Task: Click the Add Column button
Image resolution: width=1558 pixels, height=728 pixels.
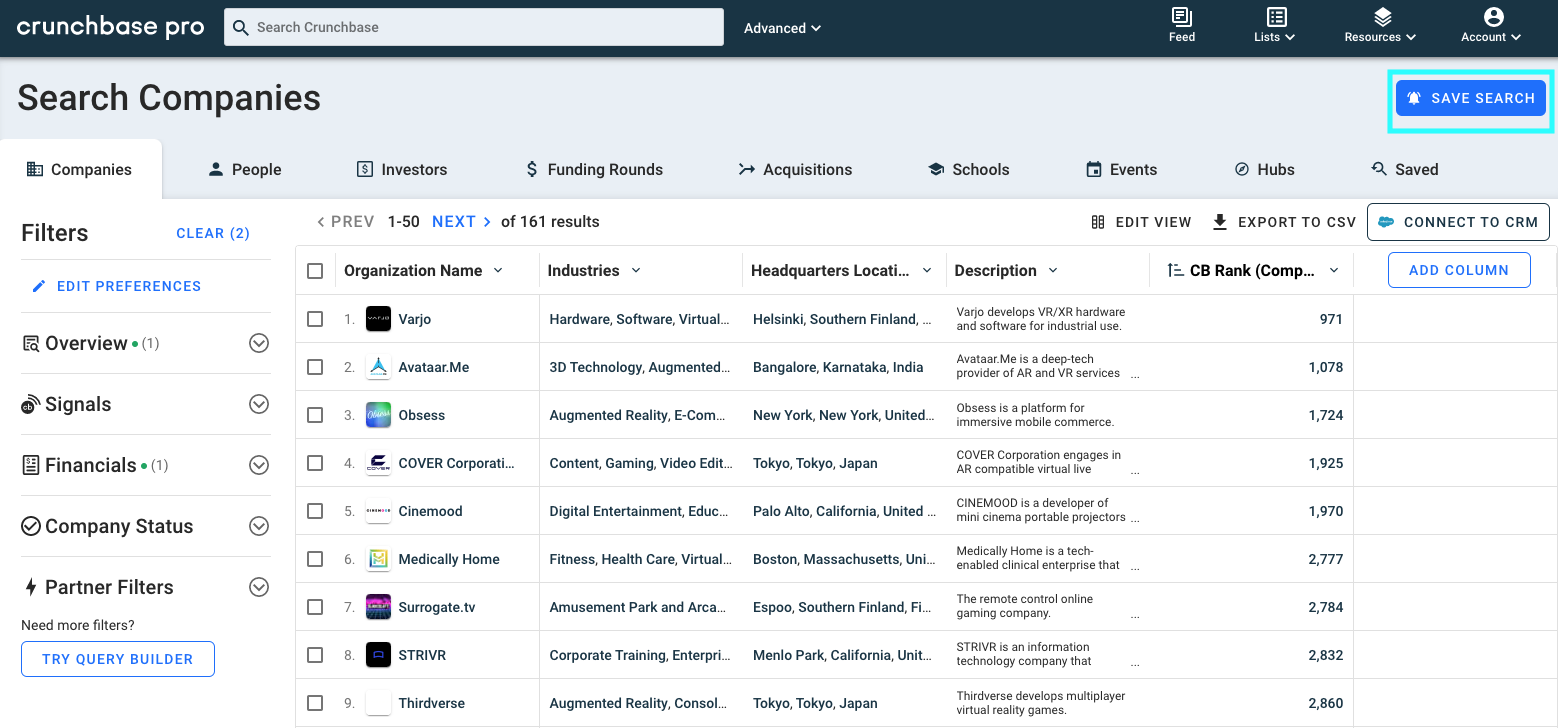Action: (x=1459, y=270)
